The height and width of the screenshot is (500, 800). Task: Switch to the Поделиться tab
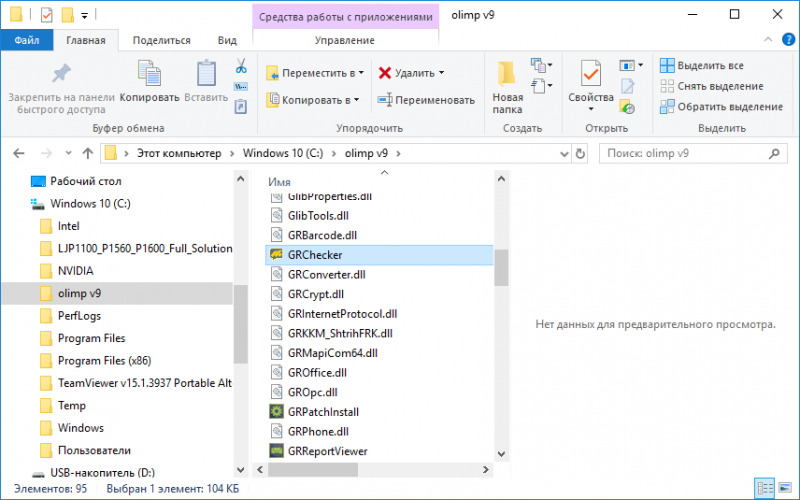(x=161, y=40)
